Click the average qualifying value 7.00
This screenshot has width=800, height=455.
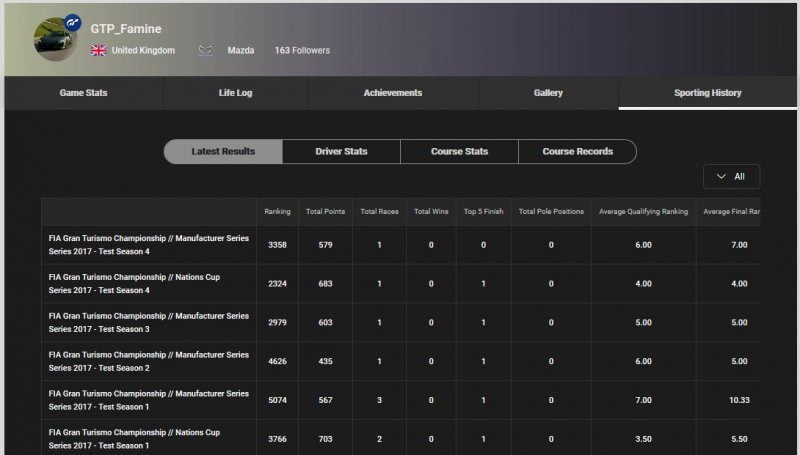pos(643,400)
